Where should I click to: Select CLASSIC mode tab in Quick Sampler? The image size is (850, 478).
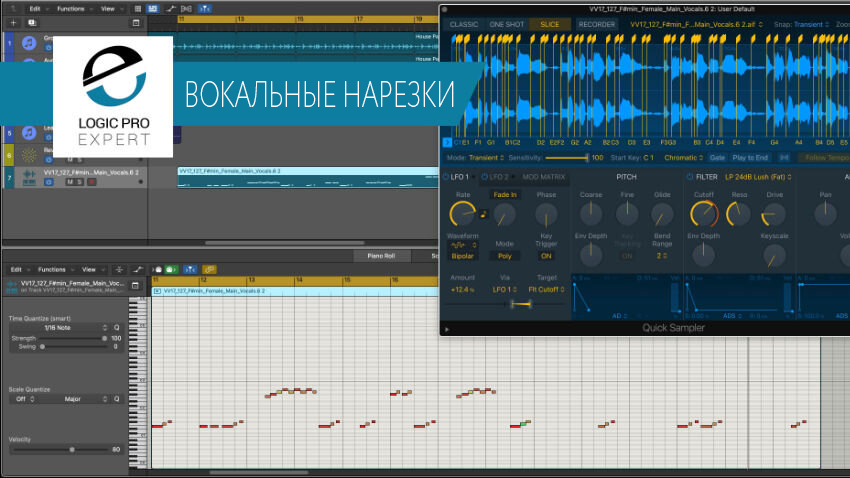coord(464,24)
